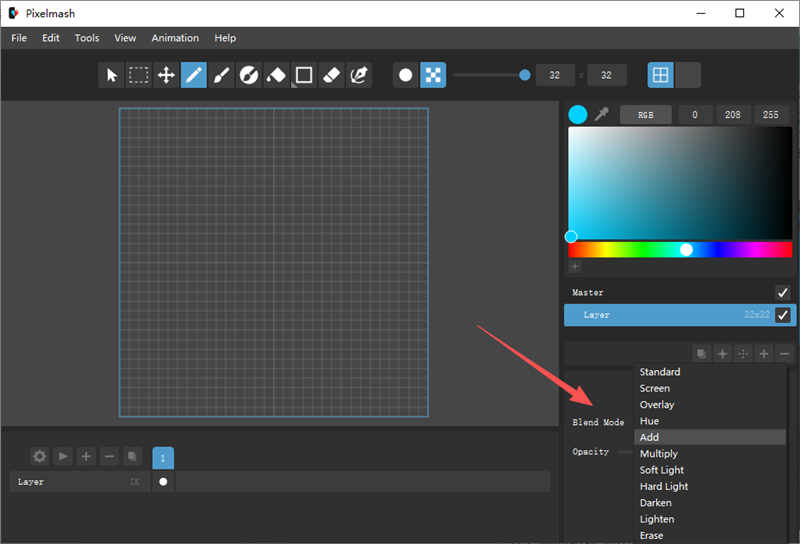Screen dimensions: 800x544
Task: Click first plus icon in layers toolbar
Action: click(x=722, y=354)
